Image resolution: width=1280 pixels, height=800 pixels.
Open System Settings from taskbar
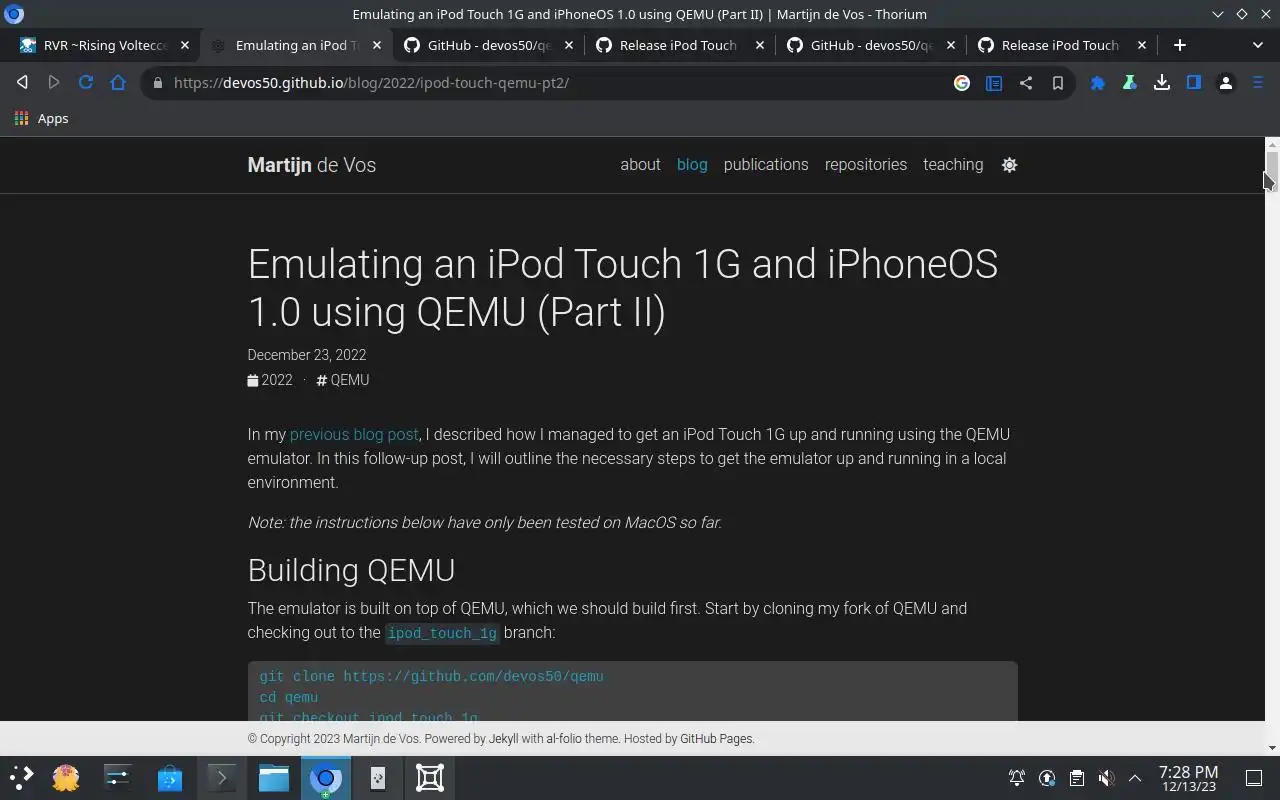click(x=118, y=778)
